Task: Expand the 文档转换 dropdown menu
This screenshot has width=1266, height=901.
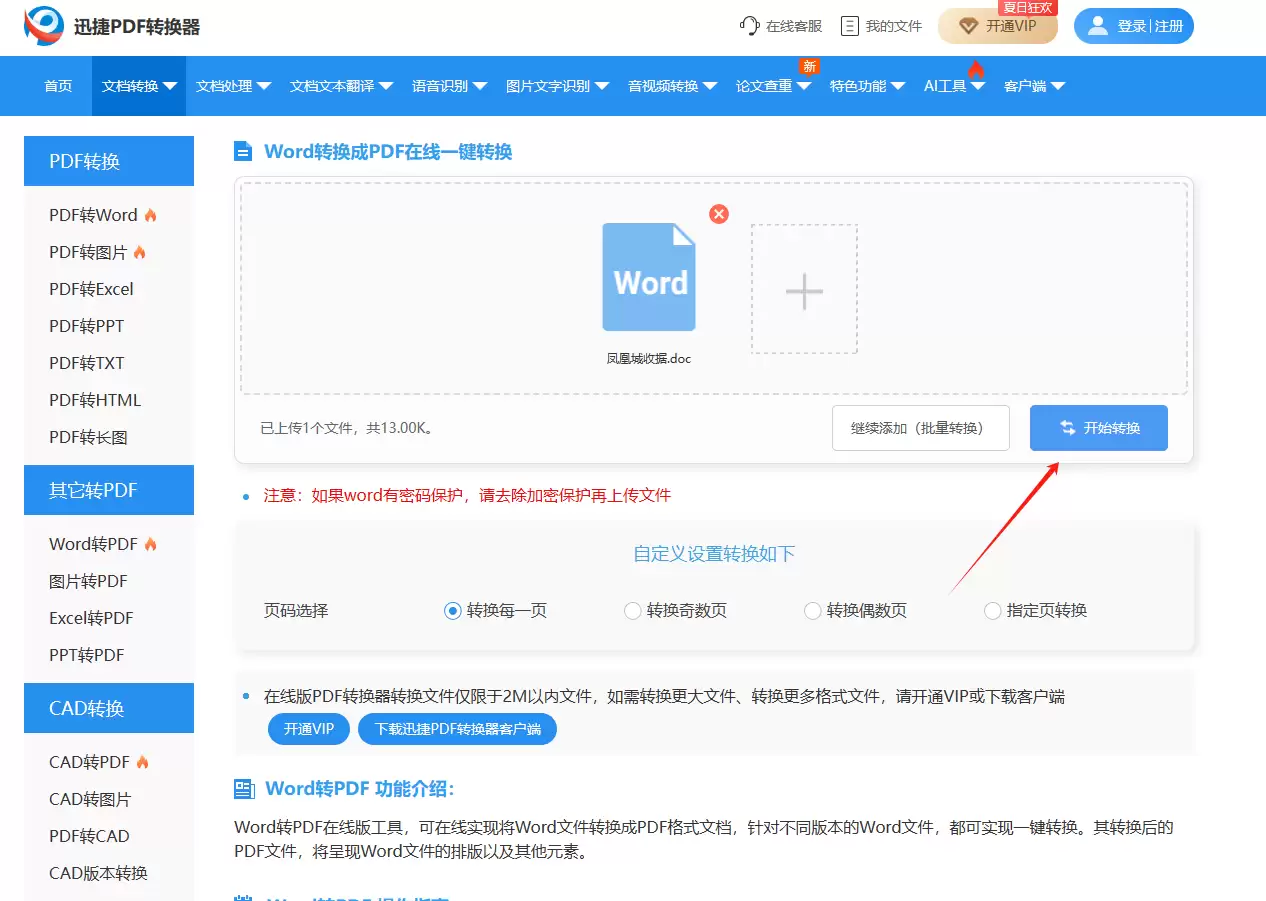Action: point(138,86)
